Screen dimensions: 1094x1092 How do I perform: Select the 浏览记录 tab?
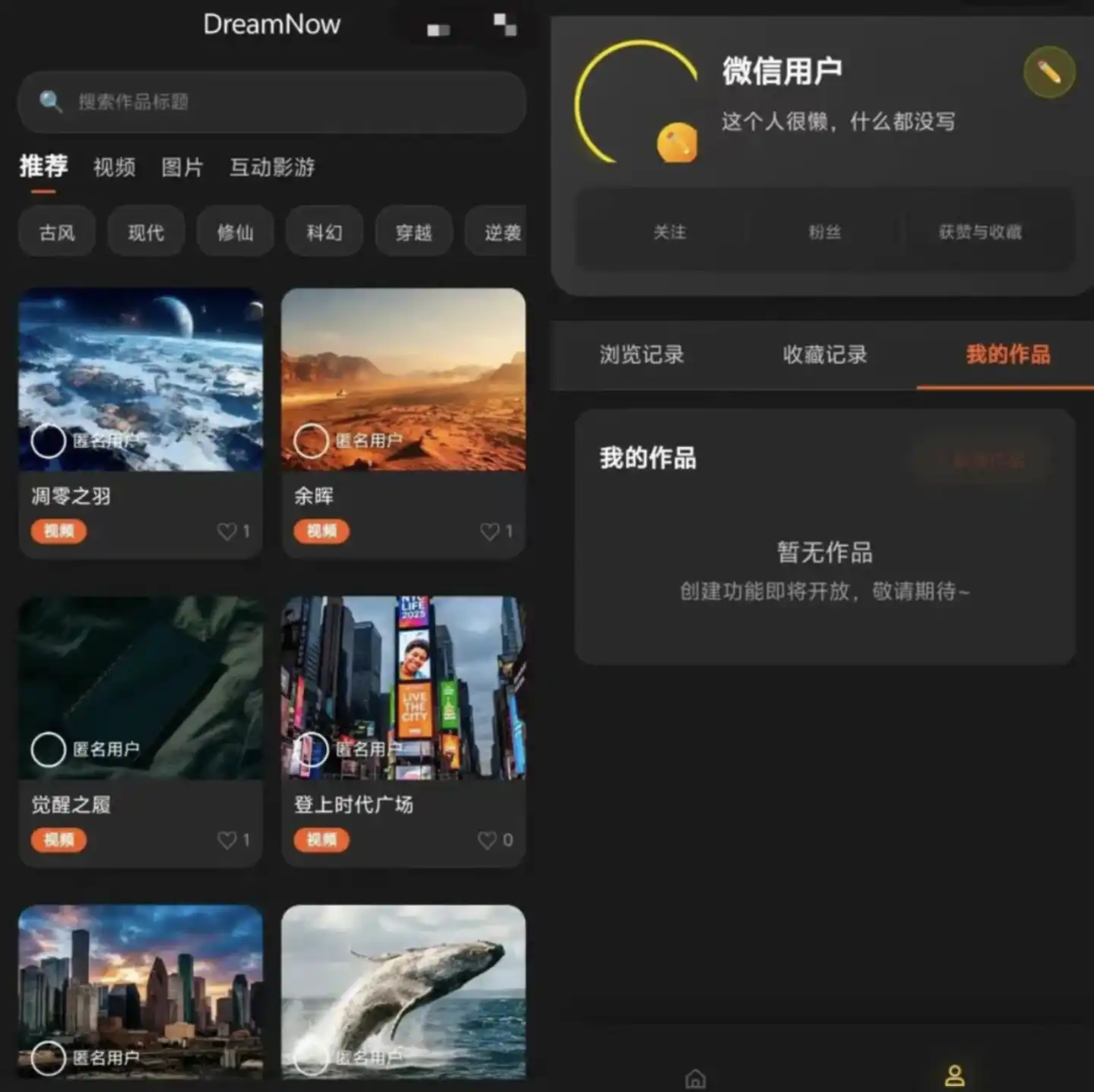point(640,354)
